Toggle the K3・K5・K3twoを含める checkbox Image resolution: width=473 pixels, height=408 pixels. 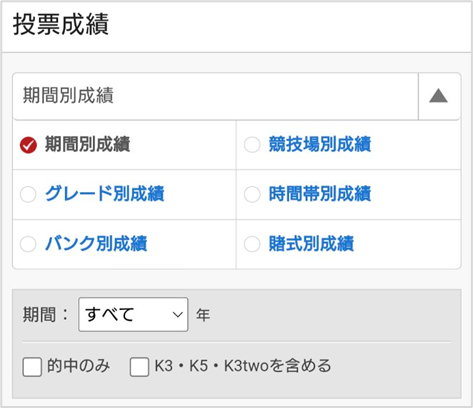click(x=139, y=367)
